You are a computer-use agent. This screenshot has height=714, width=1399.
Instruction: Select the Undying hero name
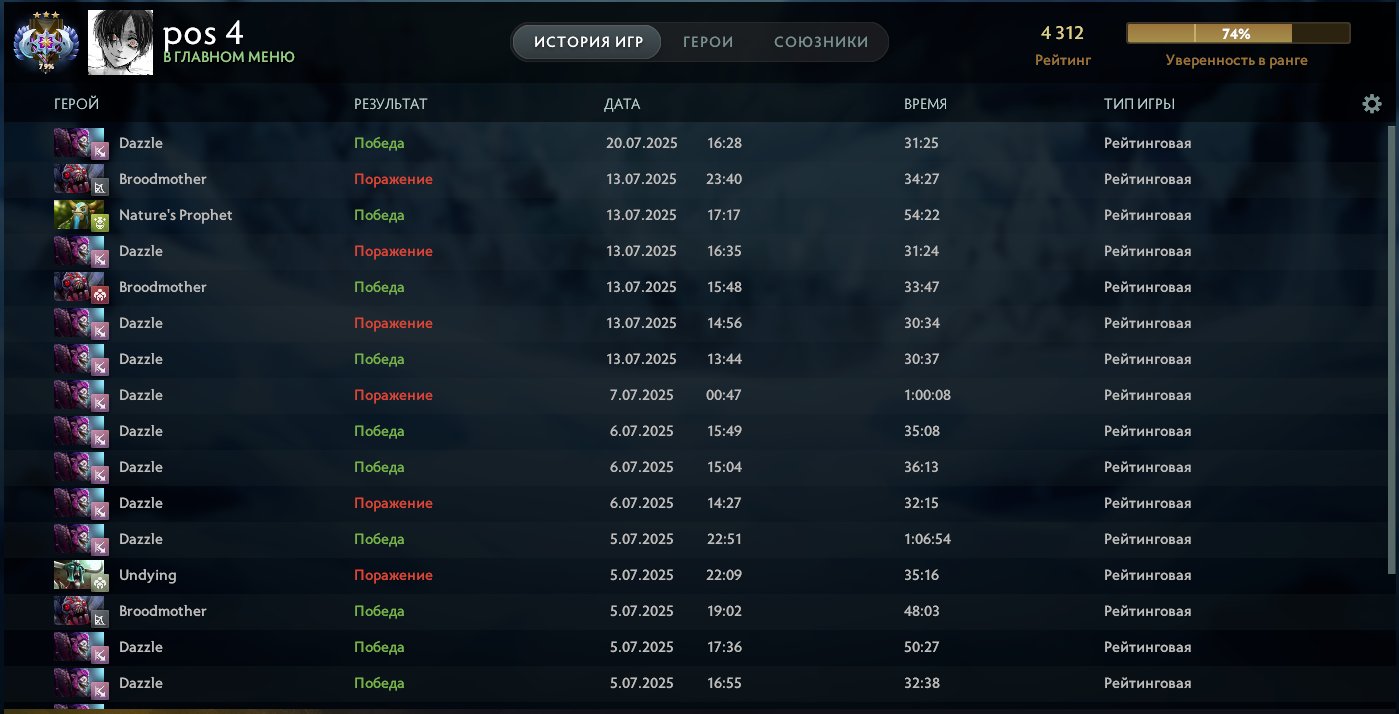[148, 575]
